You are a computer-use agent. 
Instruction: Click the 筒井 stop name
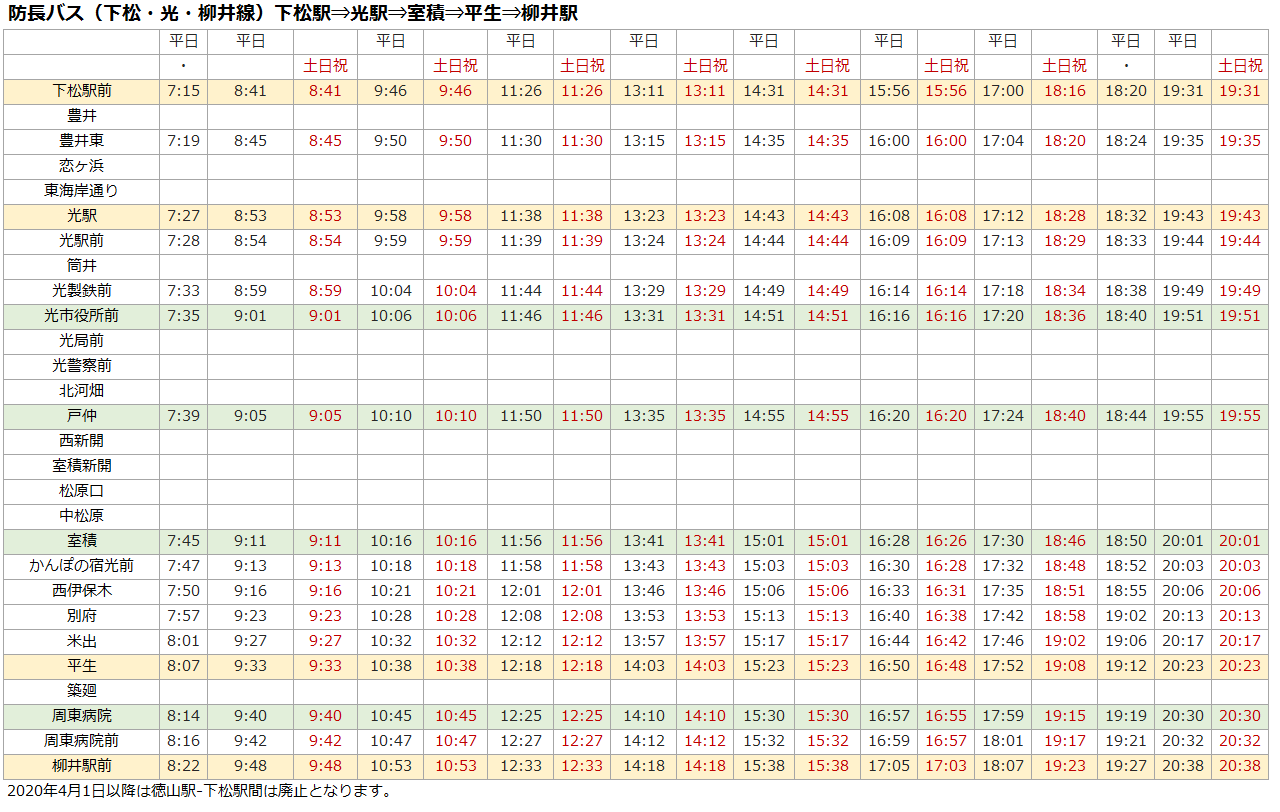(x=81, y=266)
